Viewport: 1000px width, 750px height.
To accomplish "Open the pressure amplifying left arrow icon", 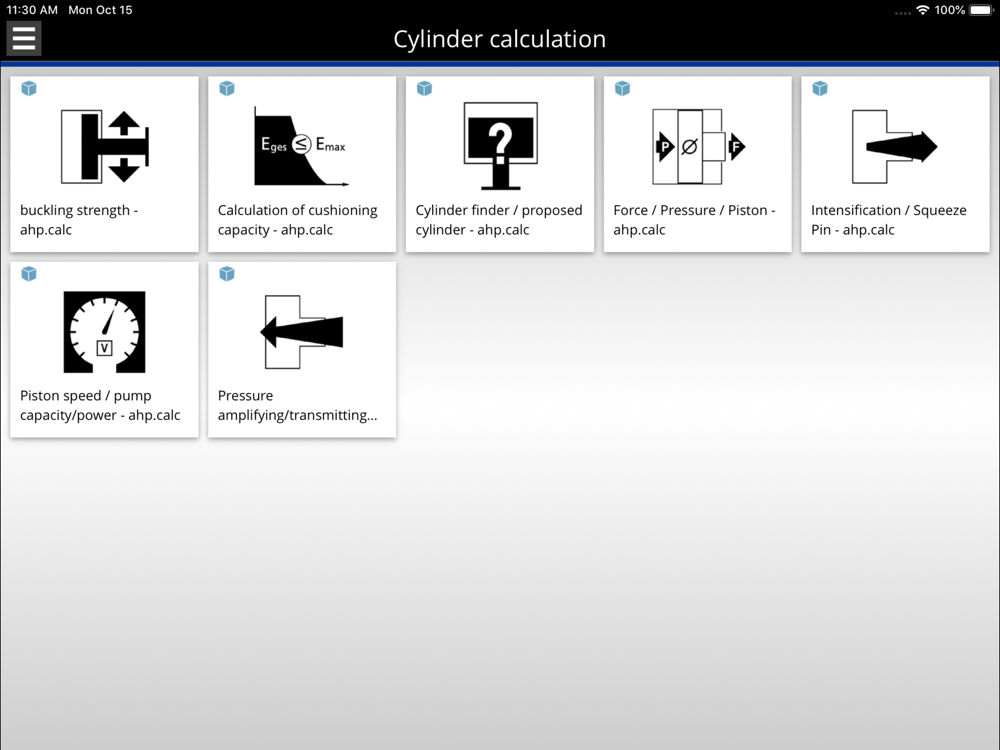I will pyautogui.click(x=302, y=332).
